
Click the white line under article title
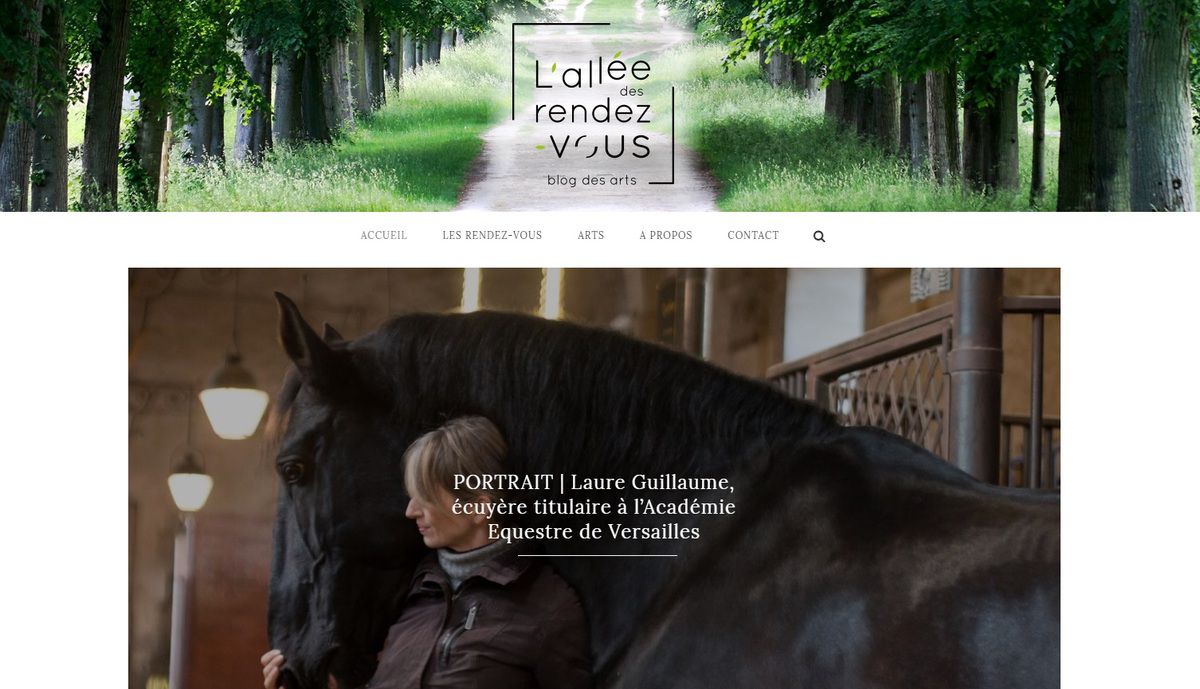pyautogui.click(x=597, y=555)
